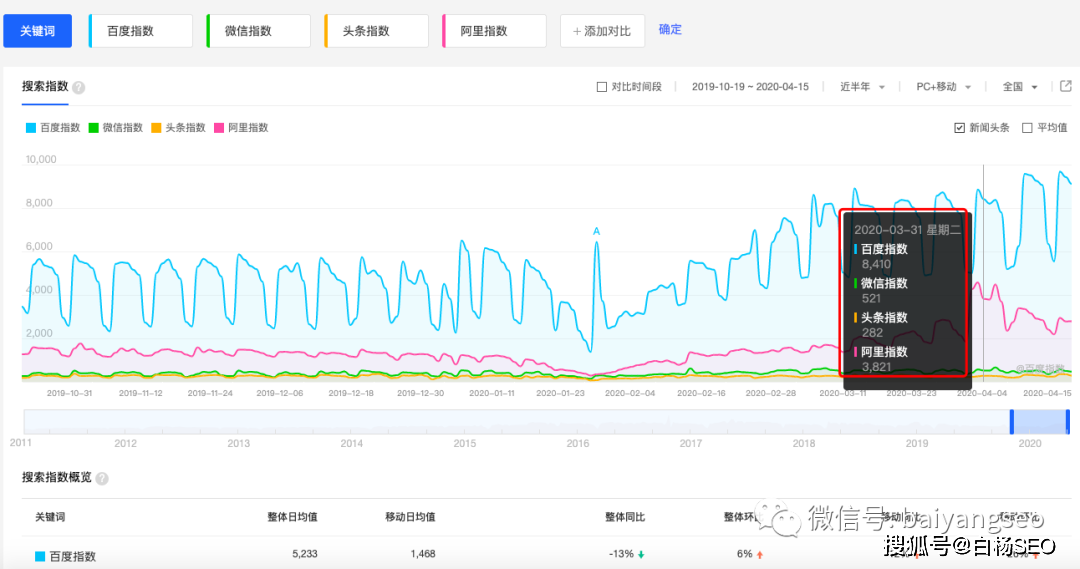Click the 关键词 button

[x=37, y=31]
